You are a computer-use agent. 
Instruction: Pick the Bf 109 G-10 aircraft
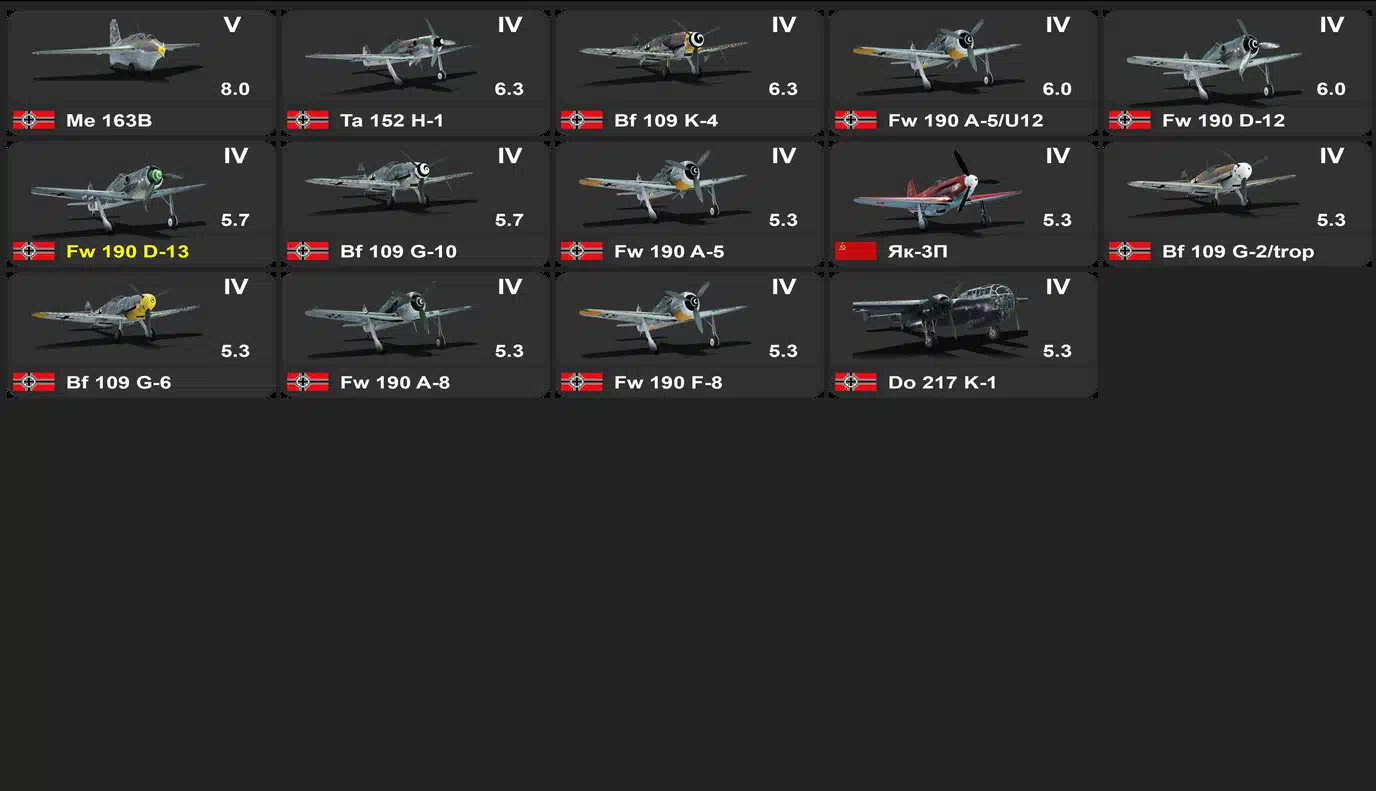point(415,203)
